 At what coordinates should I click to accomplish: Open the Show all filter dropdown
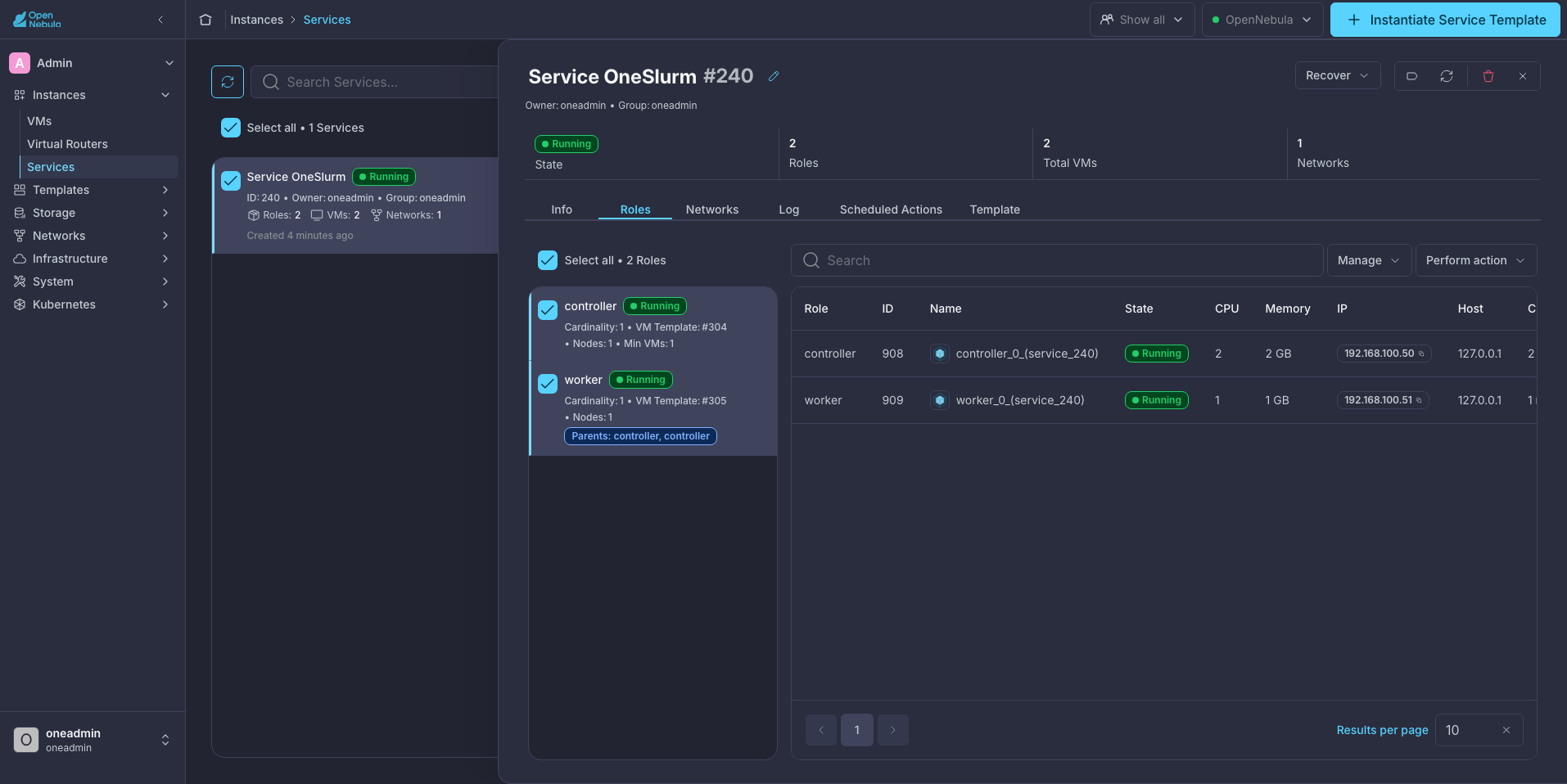pos(1142,20)
